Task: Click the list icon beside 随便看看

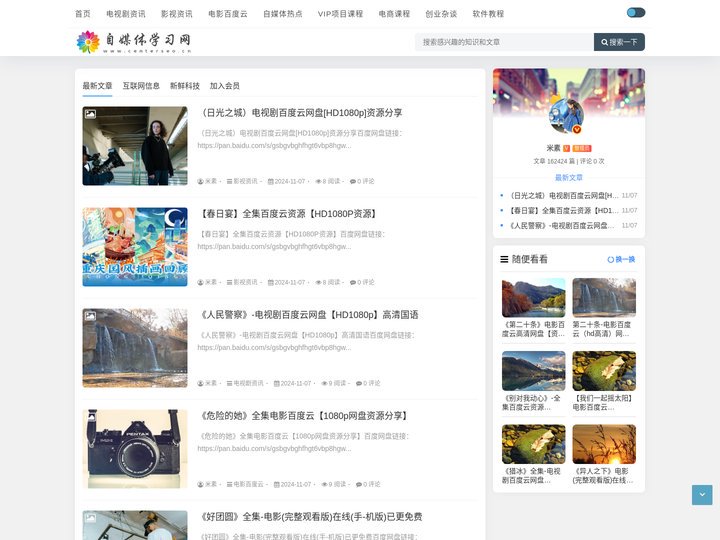Action: coord(504,259)
